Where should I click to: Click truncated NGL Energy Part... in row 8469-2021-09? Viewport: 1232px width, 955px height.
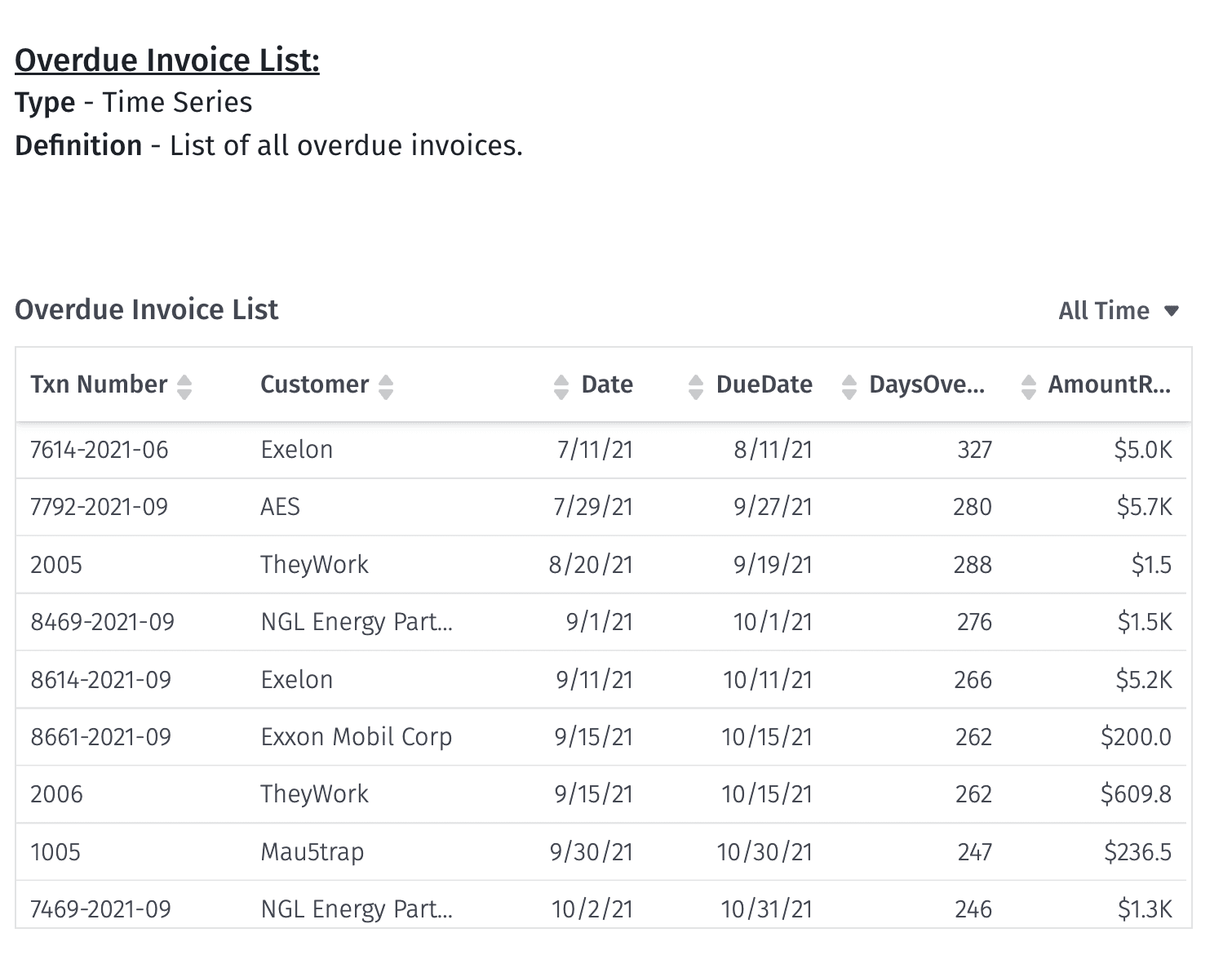point(356,622)
